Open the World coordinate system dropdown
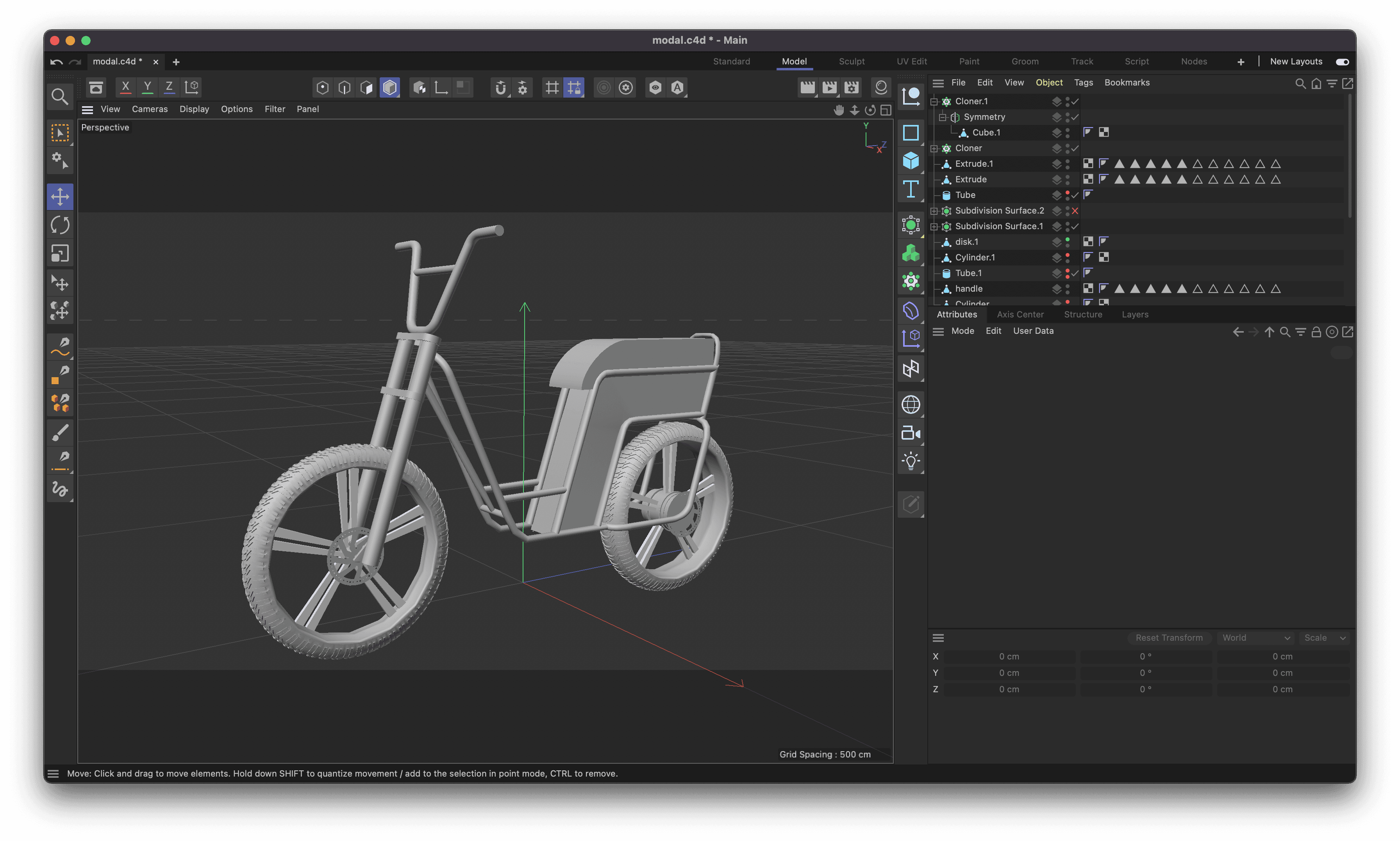Image resolution: width=1400 pixels, height=841 pixels. (x=1255, y=638)
